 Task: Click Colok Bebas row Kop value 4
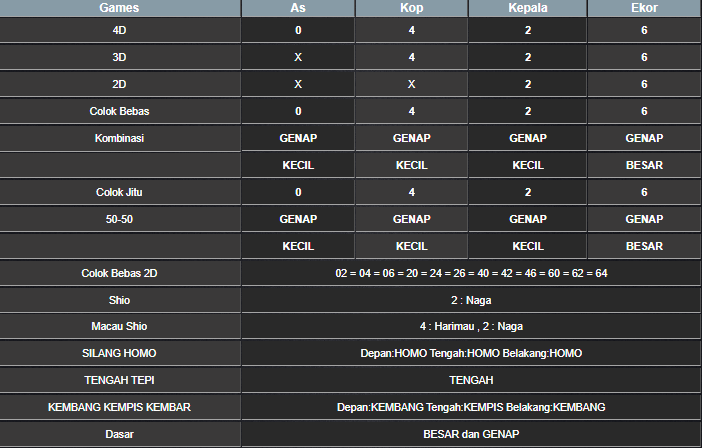(x=411, y=111)
